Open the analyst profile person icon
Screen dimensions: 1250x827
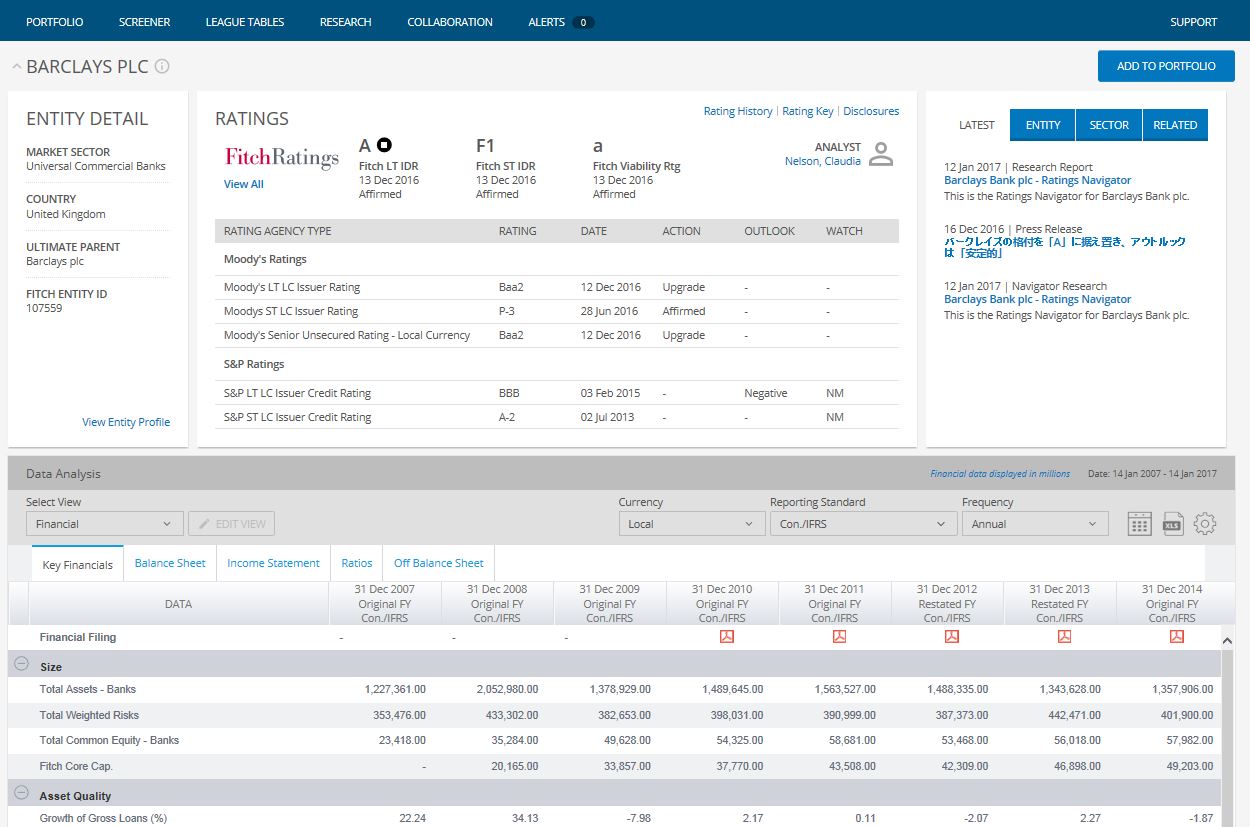[x=880, y=154]
